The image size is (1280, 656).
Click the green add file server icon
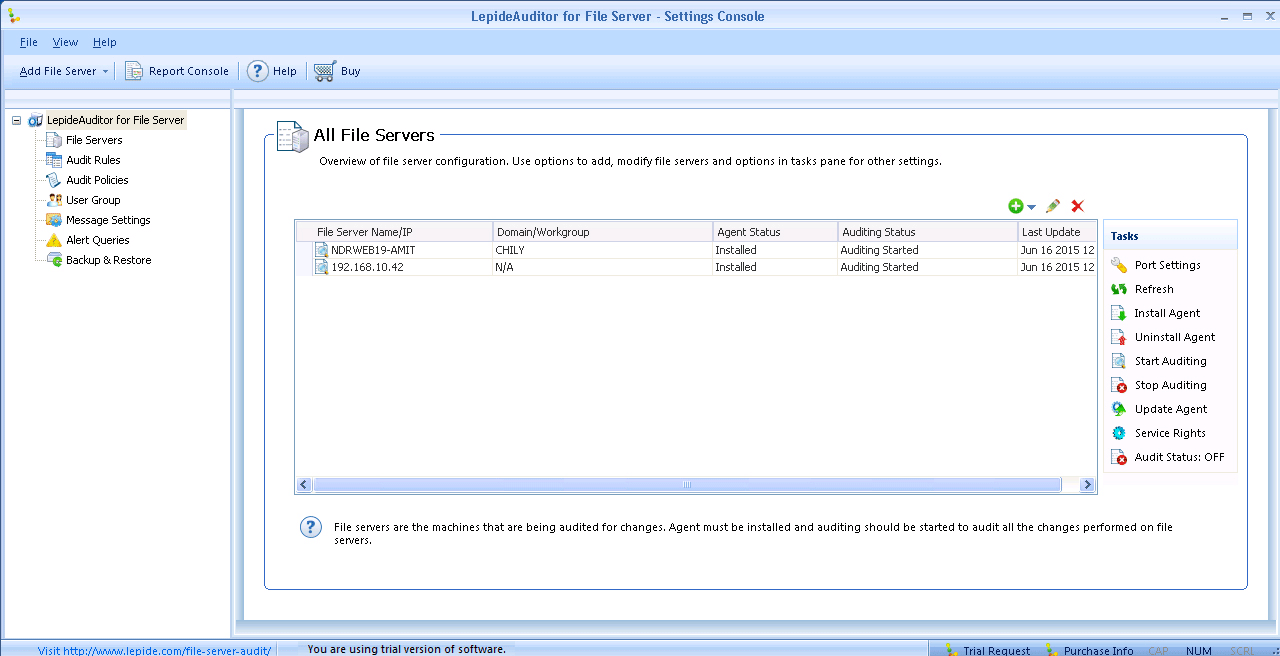coord(1016,206)
